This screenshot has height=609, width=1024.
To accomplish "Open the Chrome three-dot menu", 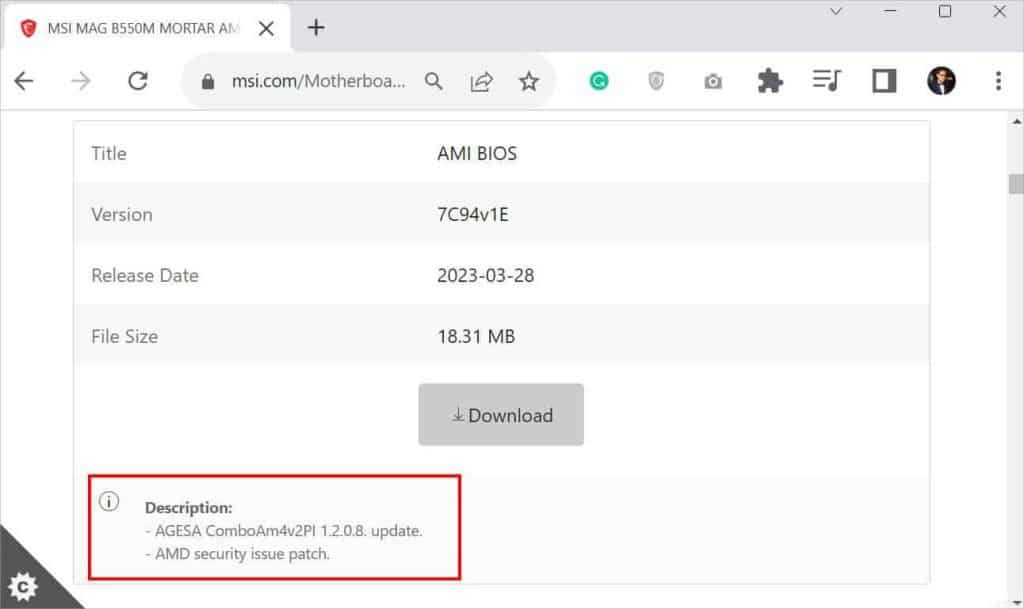I will (999, 81).
